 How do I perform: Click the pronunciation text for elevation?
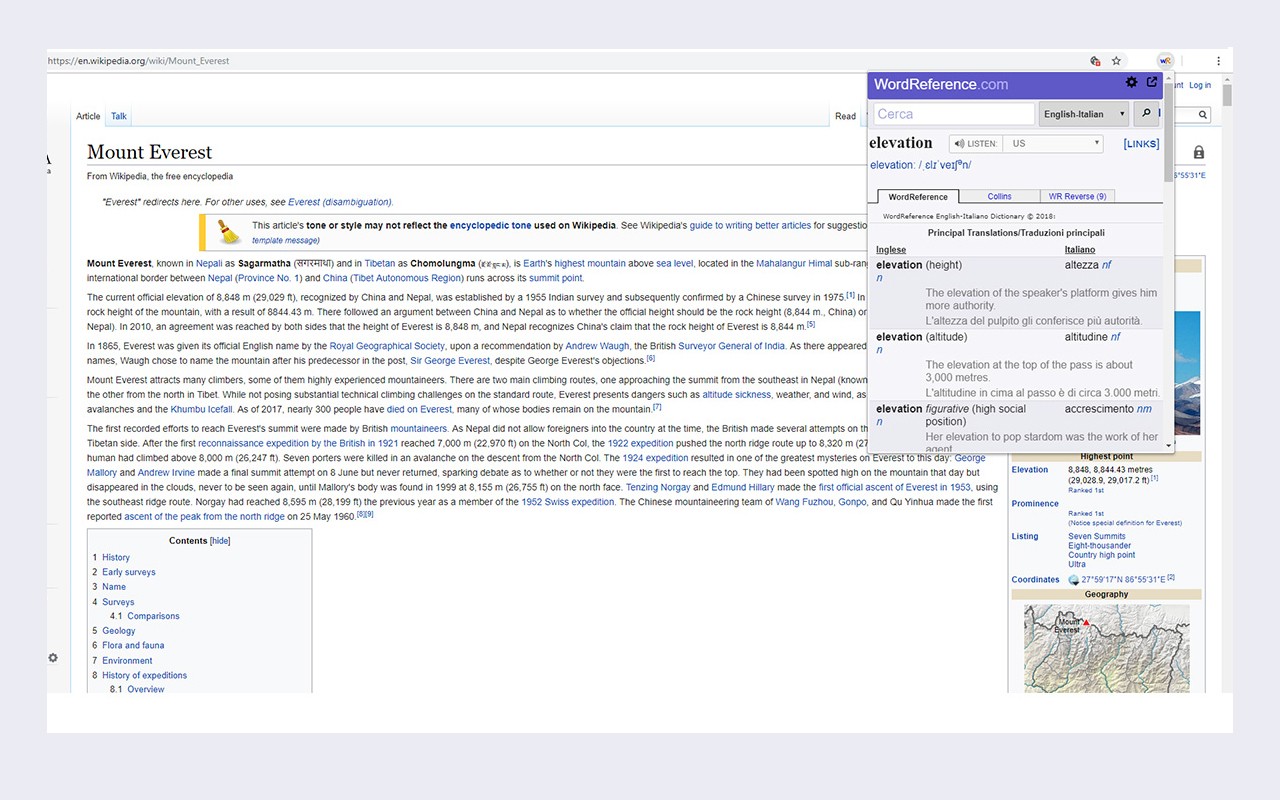click(920, 165)
